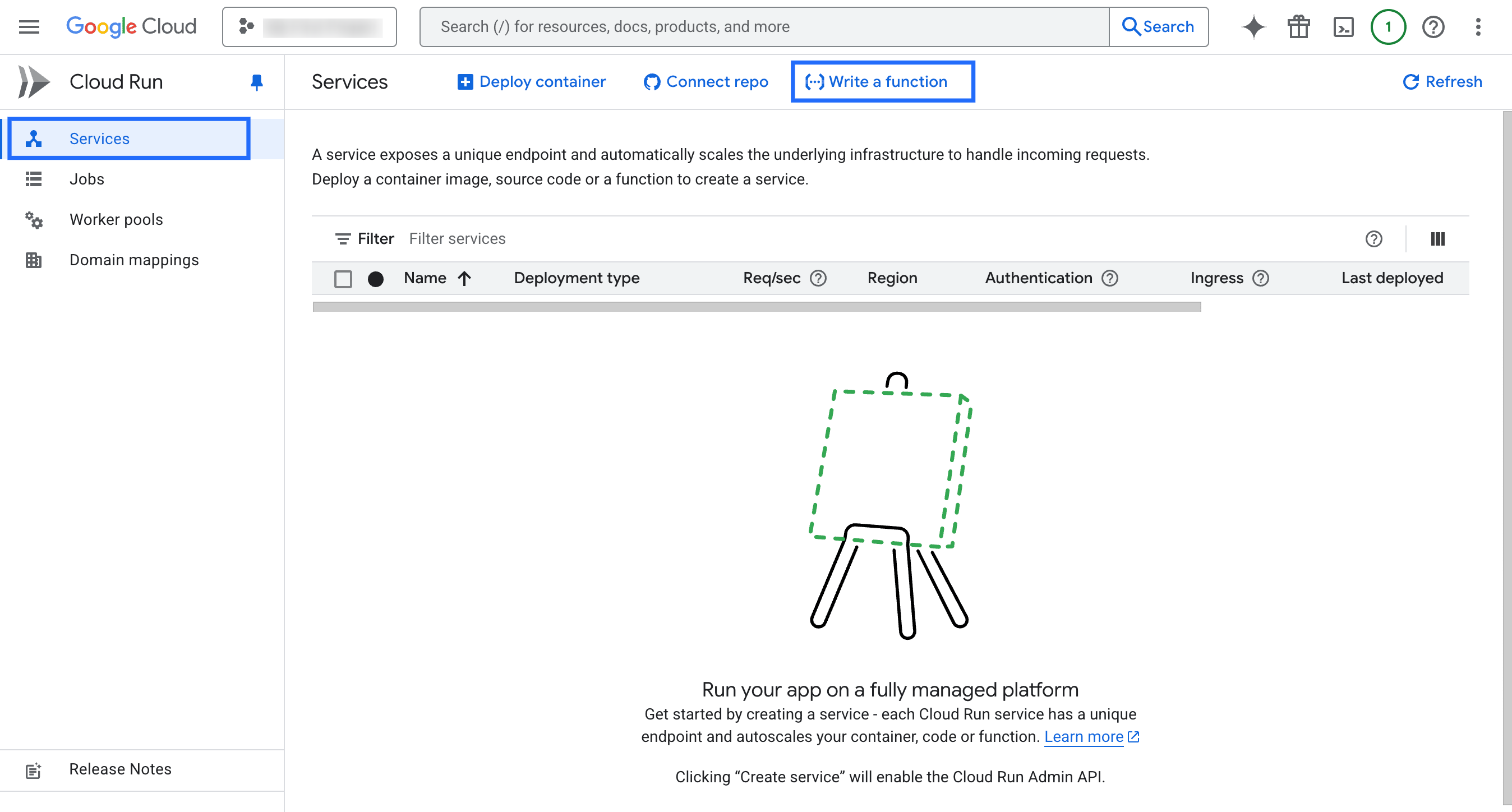Tick the select-all services checkbox
This screenshot has width=1512, height=812.
click(x=343, y=279)
